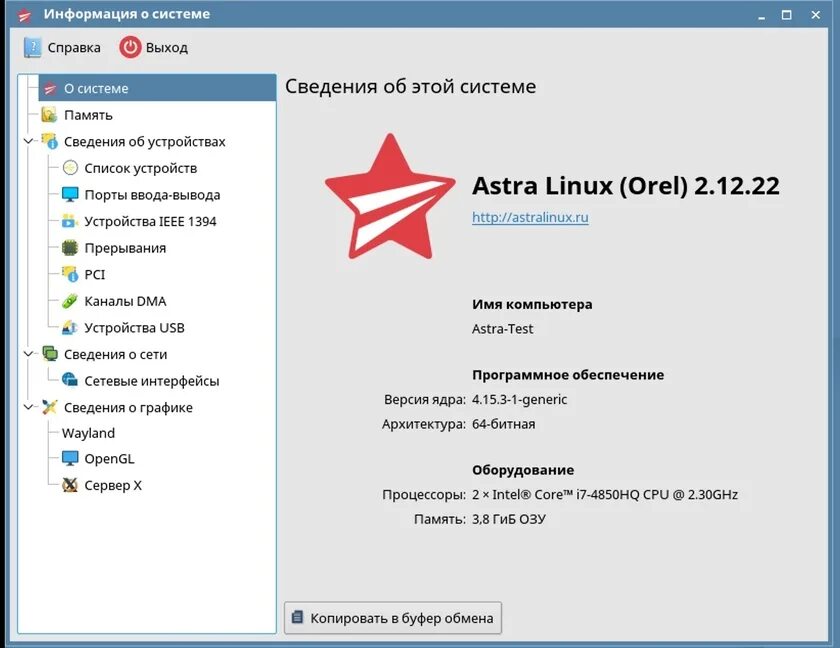840x648 pixels.
Task: Open the Справка toolbar label
Action: [x=74, y=48]
